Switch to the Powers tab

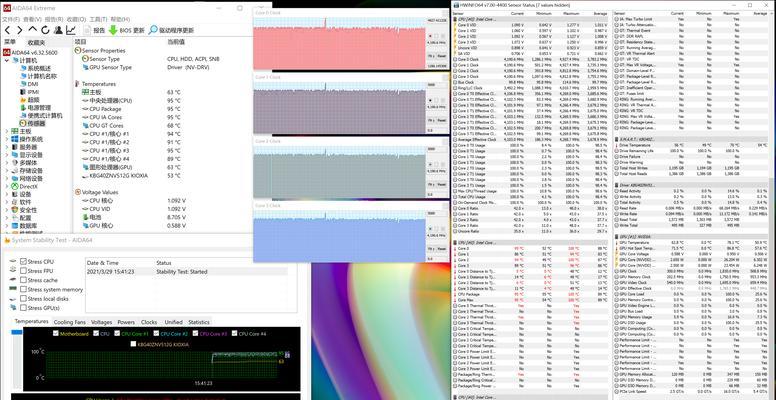tap(126, 322)
